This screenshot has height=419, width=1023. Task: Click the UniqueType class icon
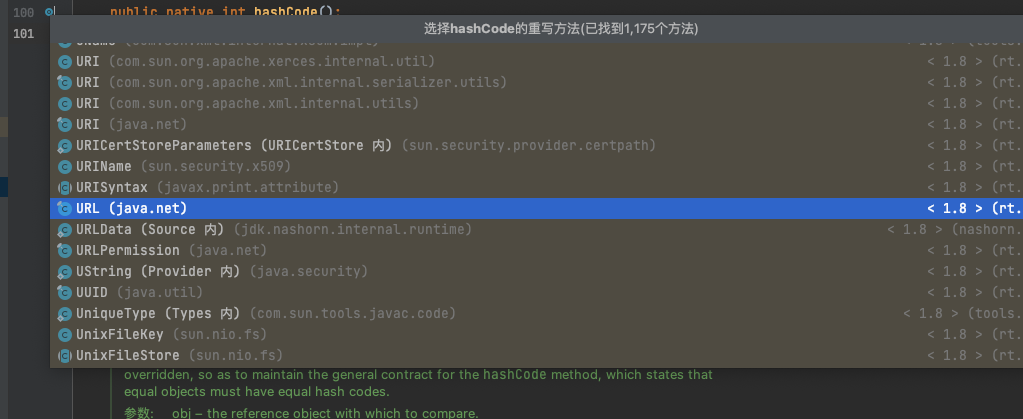(64, 313)
